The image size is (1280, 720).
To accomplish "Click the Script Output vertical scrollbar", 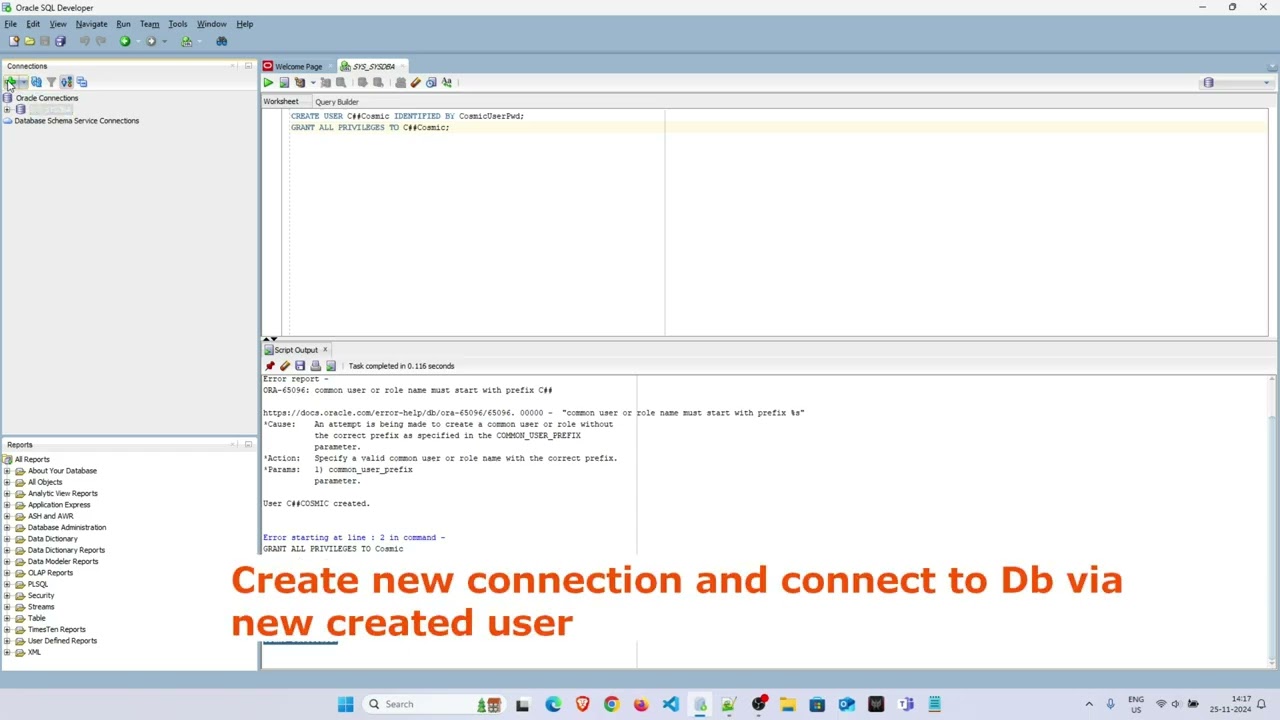I will click(x=1272, y=520).
